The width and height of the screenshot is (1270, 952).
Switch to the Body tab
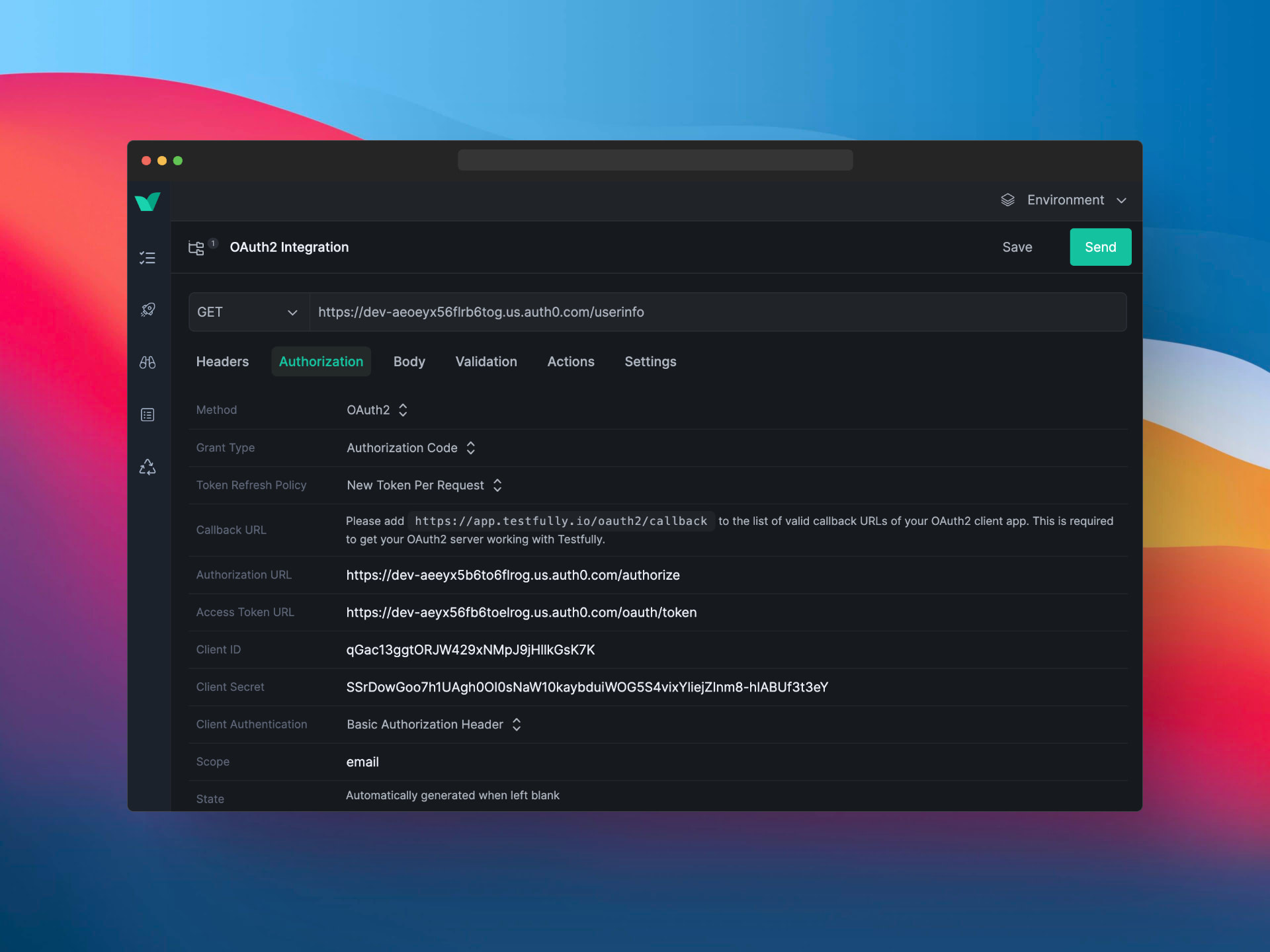click(x=409, y=362)
